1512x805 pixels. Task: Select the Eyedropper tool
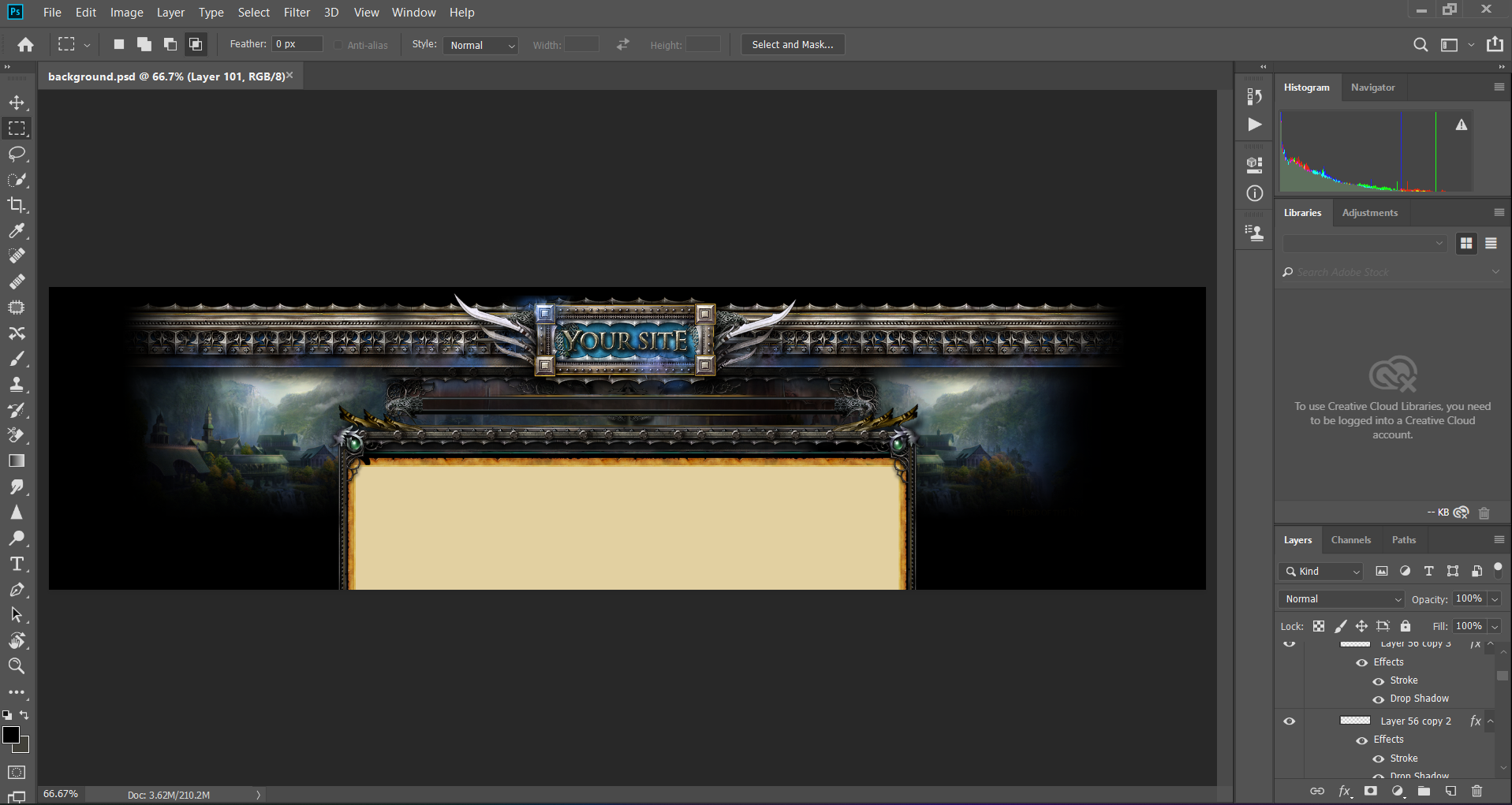pos(17,230)
